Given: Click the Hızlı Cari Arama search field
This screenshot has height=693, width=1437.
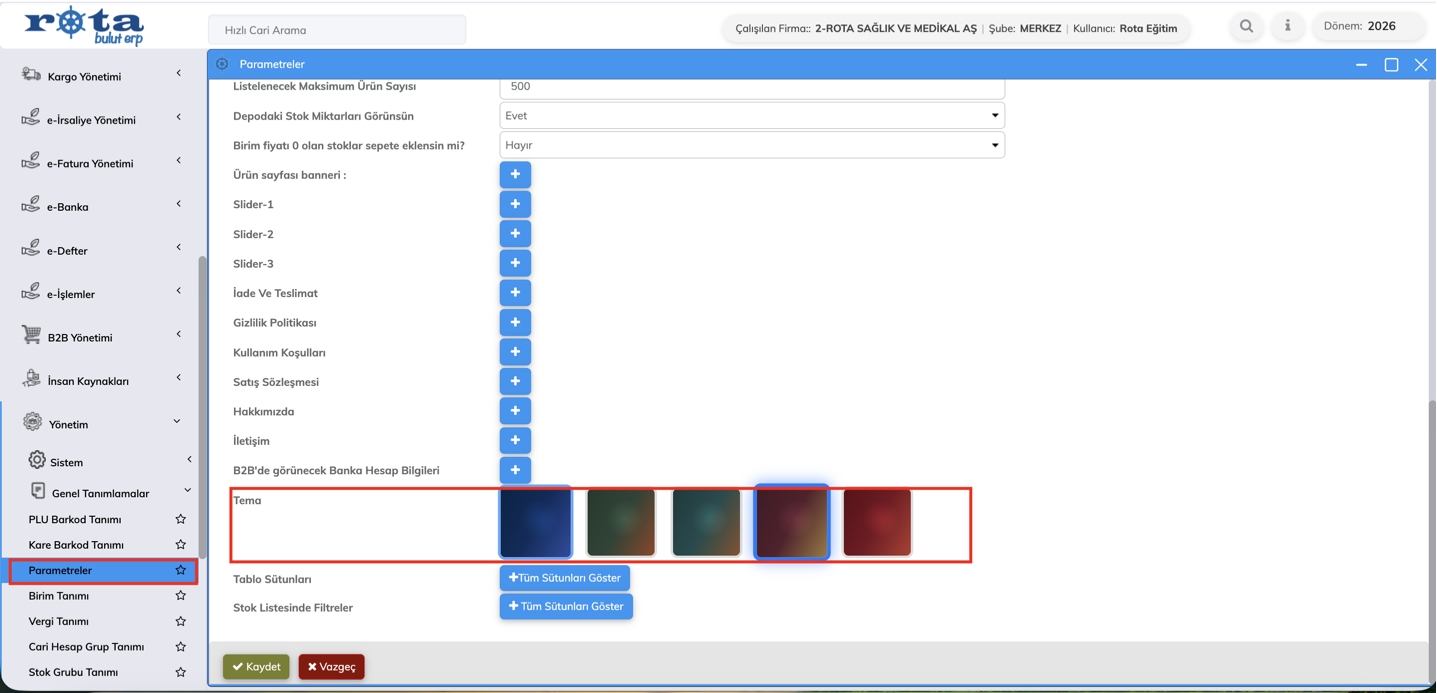Looking at the screenshot, I should [337, 30].
